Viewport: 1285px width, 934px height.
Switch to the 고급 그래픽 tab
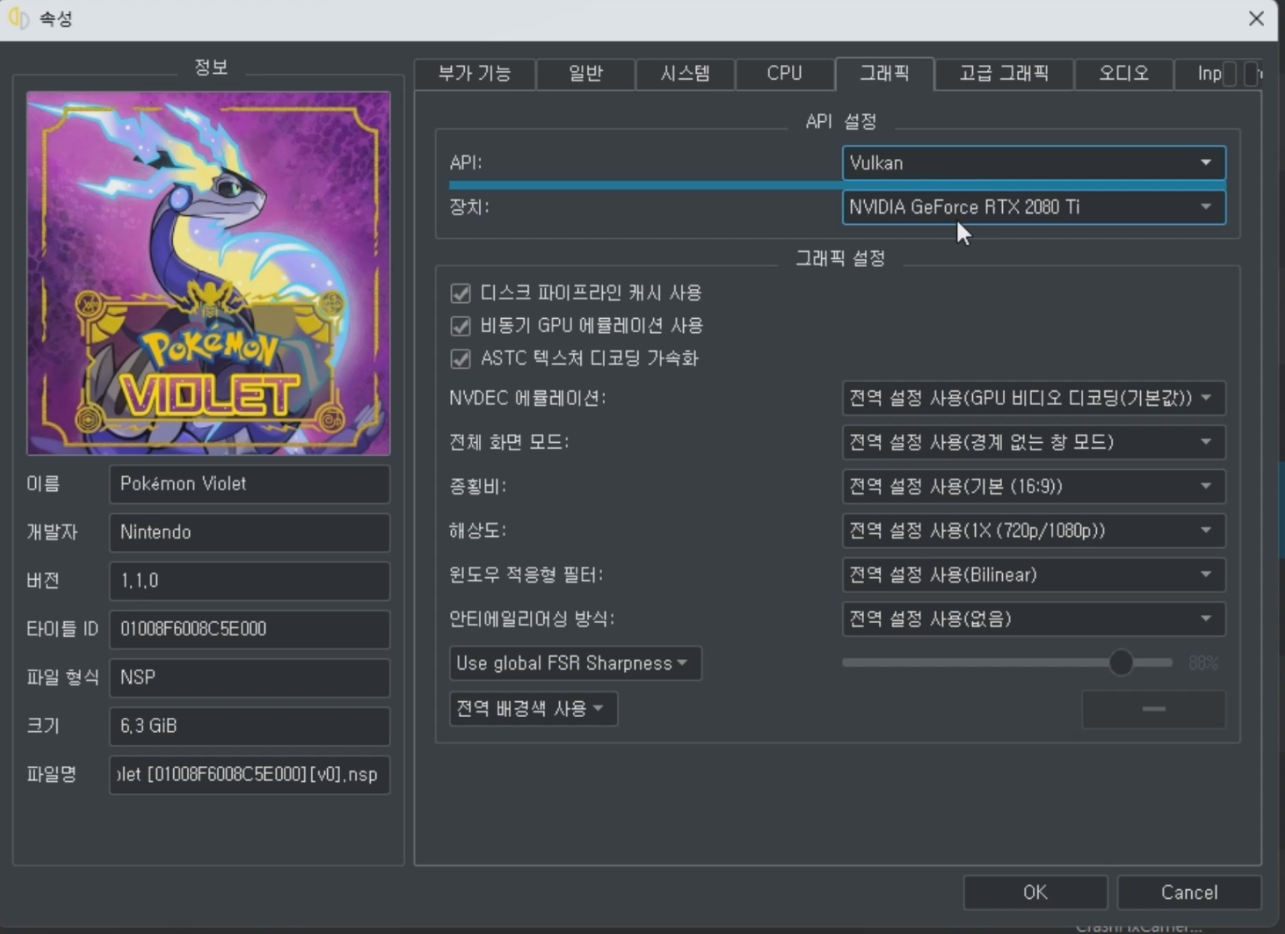(x=1004, y=74)
